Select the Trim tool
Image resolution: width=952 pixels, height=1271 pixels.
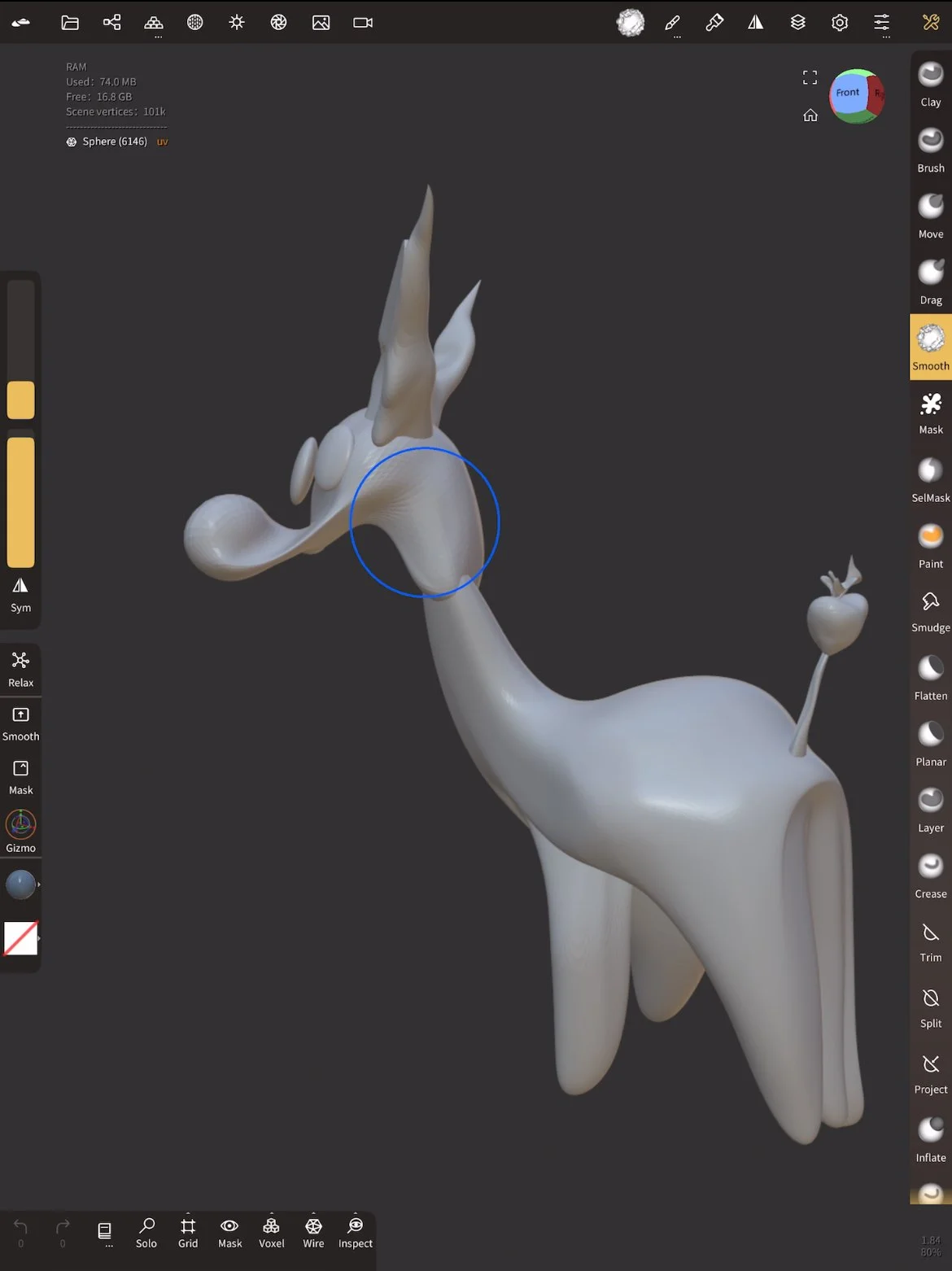[x=931, y=941]
